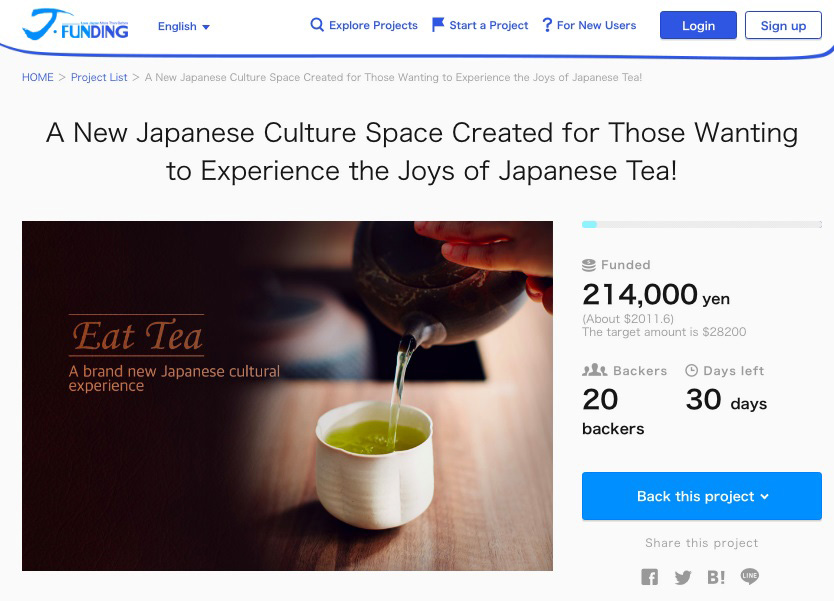Open the Start a Project page
The image size is (834, 601).
488,25
